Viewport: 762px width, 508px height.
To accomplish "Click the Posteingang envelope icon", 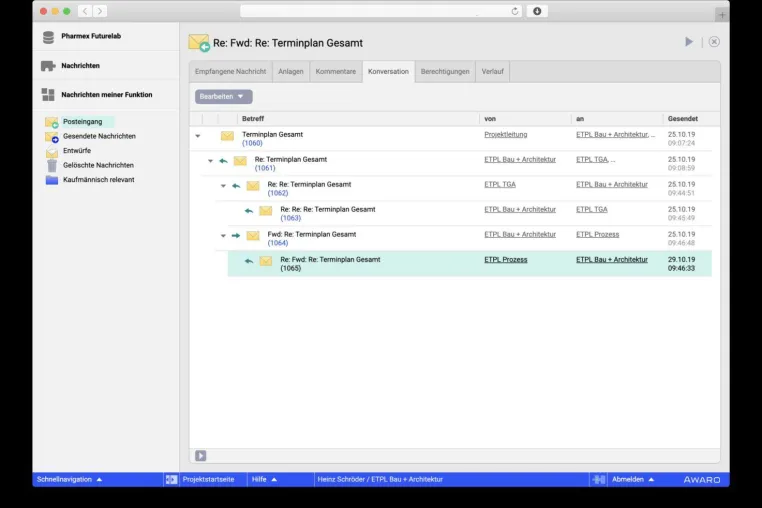I will coord(52,123).
